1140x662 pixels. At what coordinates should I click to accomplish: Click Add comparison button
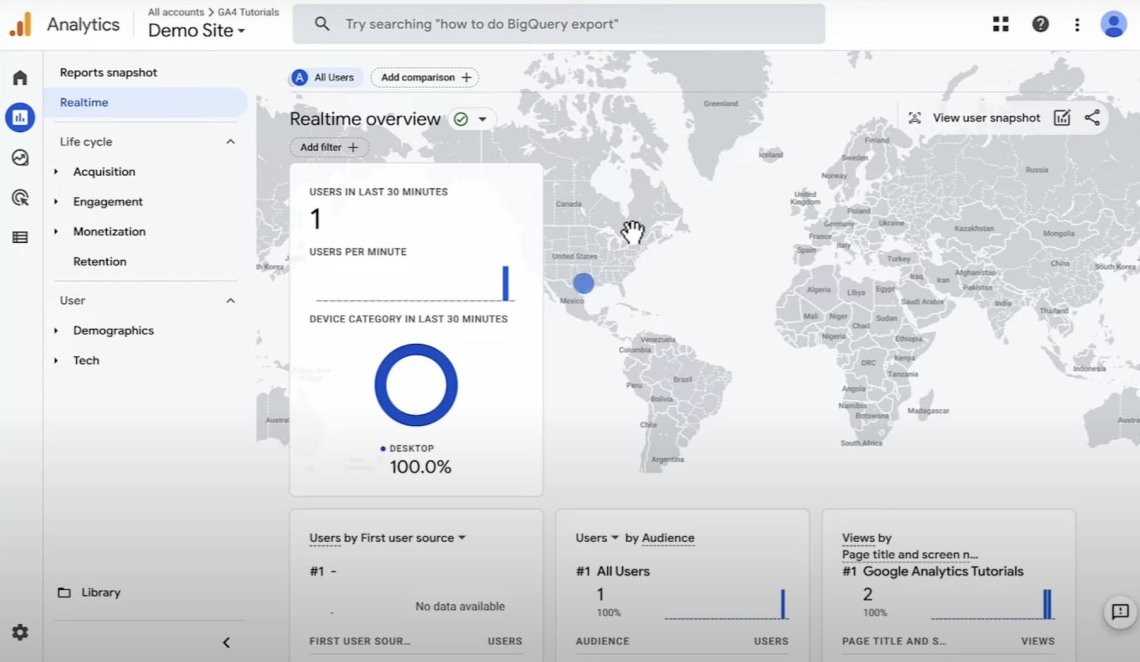(425, 77)
